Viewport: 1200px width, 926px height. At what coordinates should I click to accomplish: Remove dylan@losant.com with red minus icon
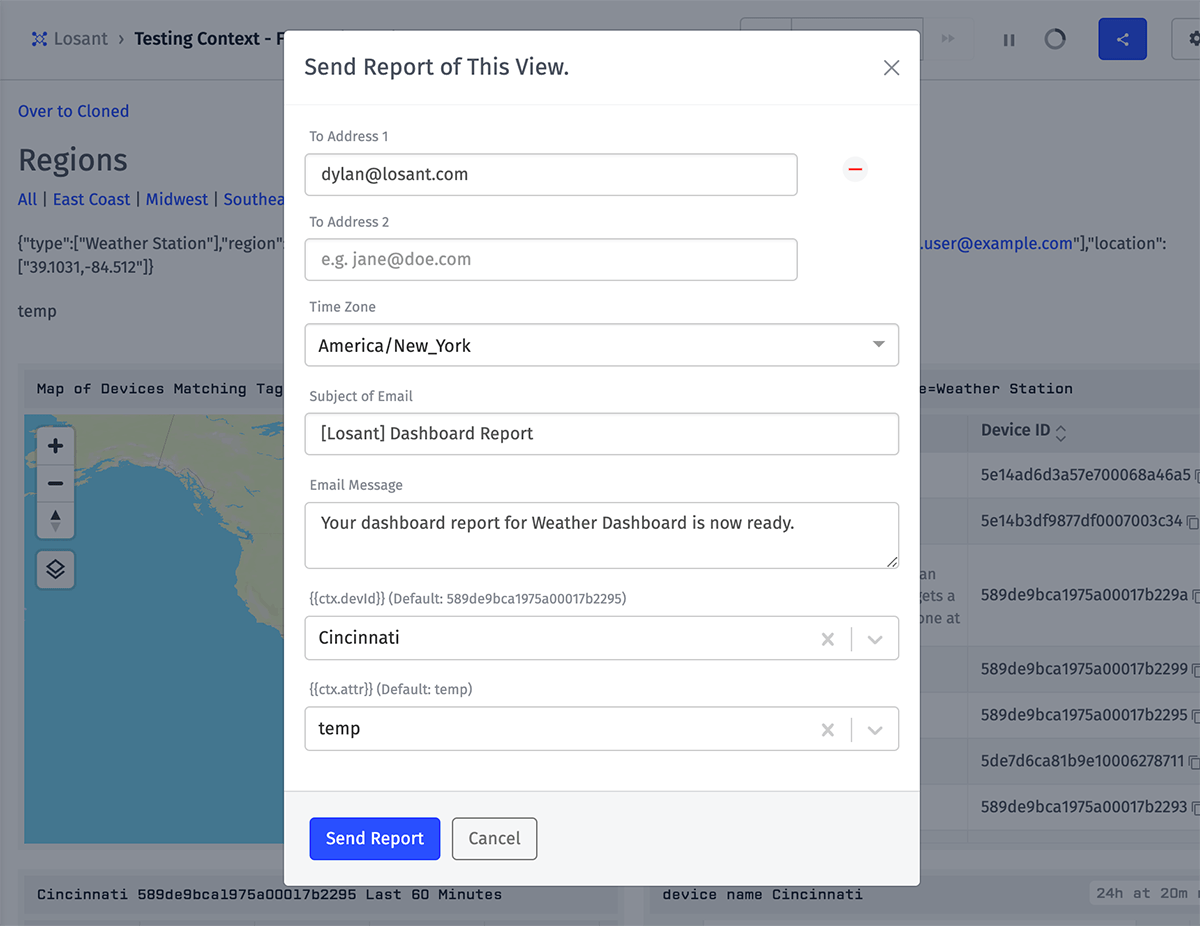(x=855, y=170)
